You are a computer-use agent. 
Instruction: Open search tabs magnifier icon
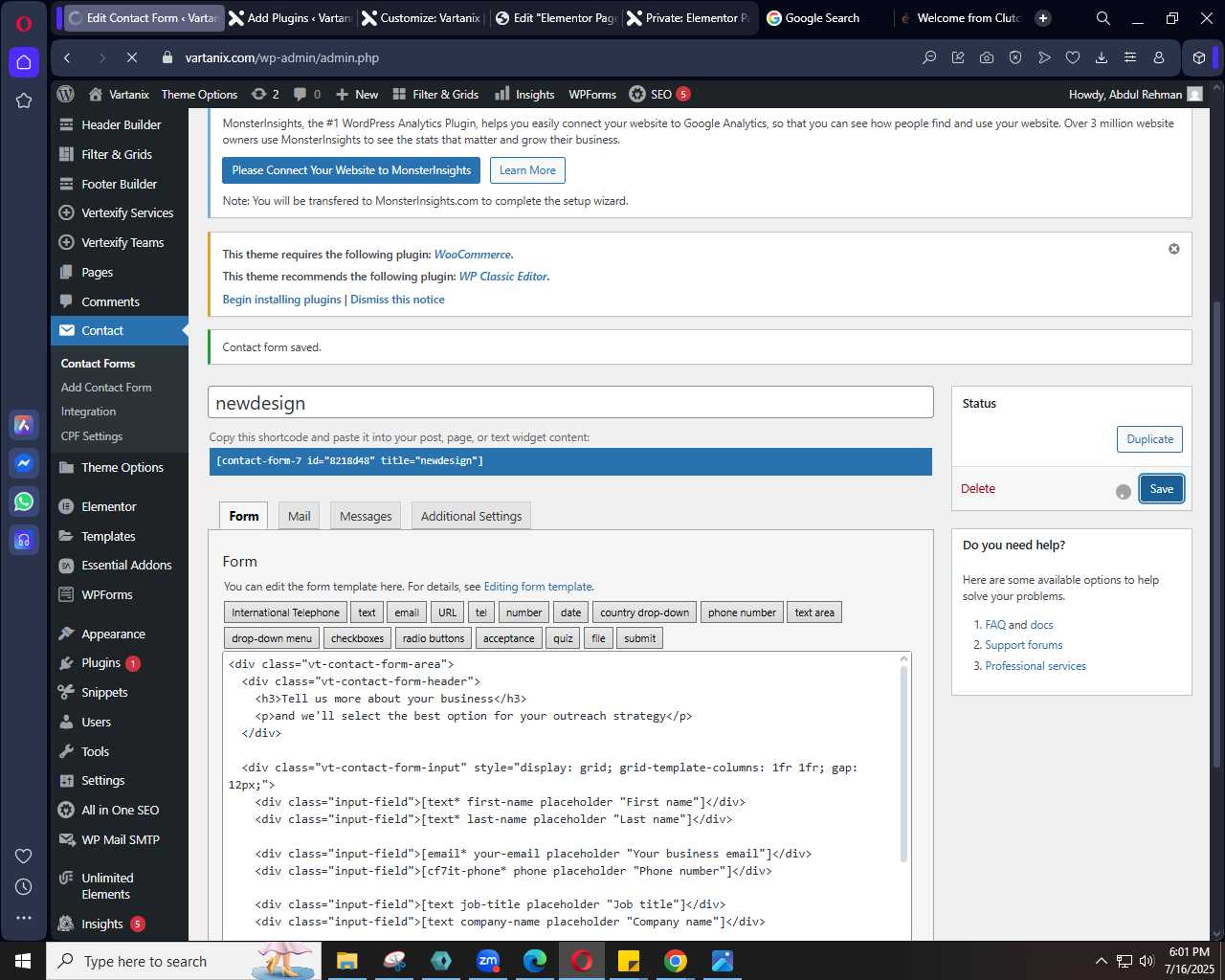coord(1103,18)
